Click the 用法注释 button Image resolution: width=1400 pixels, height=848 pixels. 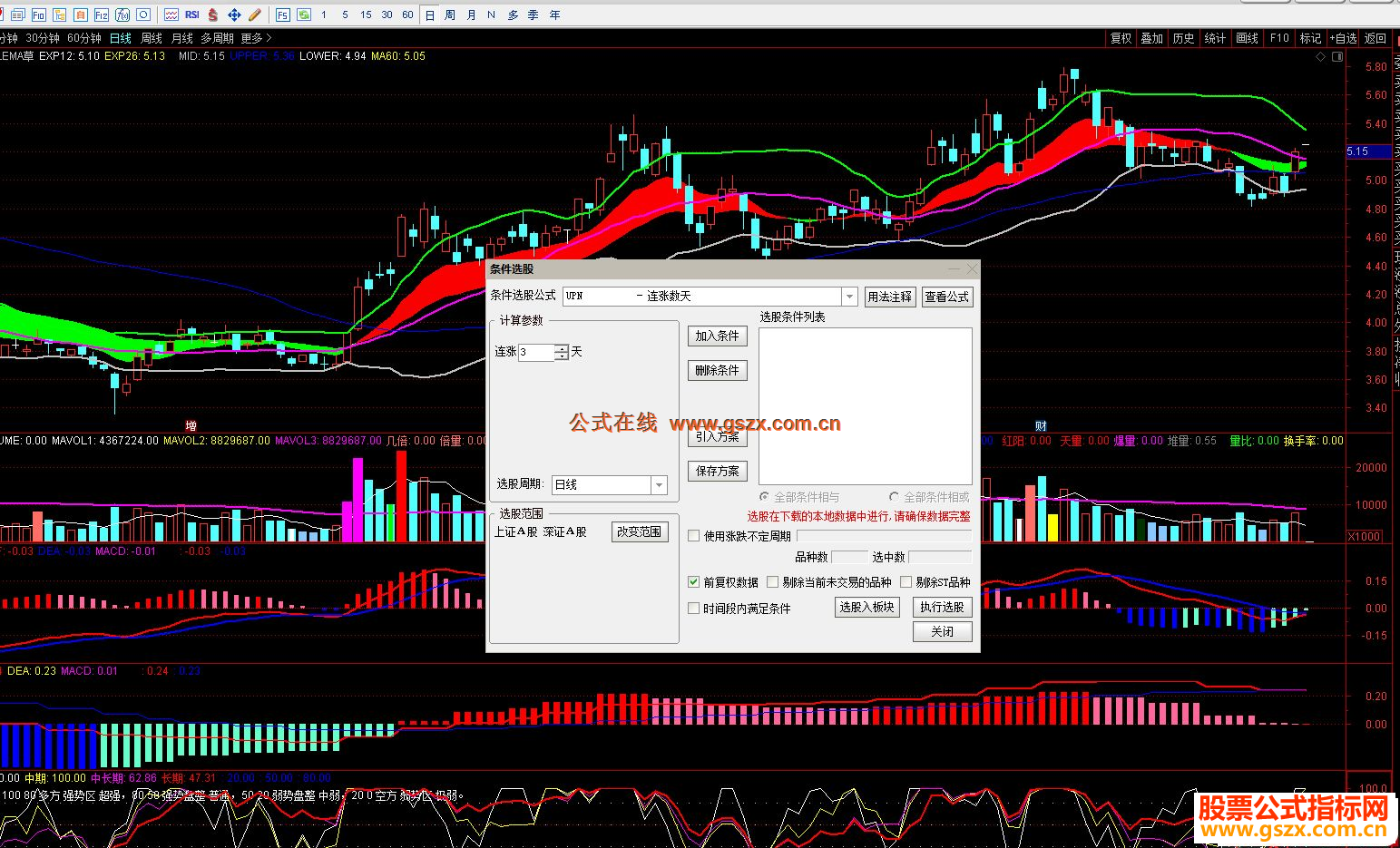click(890, 297)
